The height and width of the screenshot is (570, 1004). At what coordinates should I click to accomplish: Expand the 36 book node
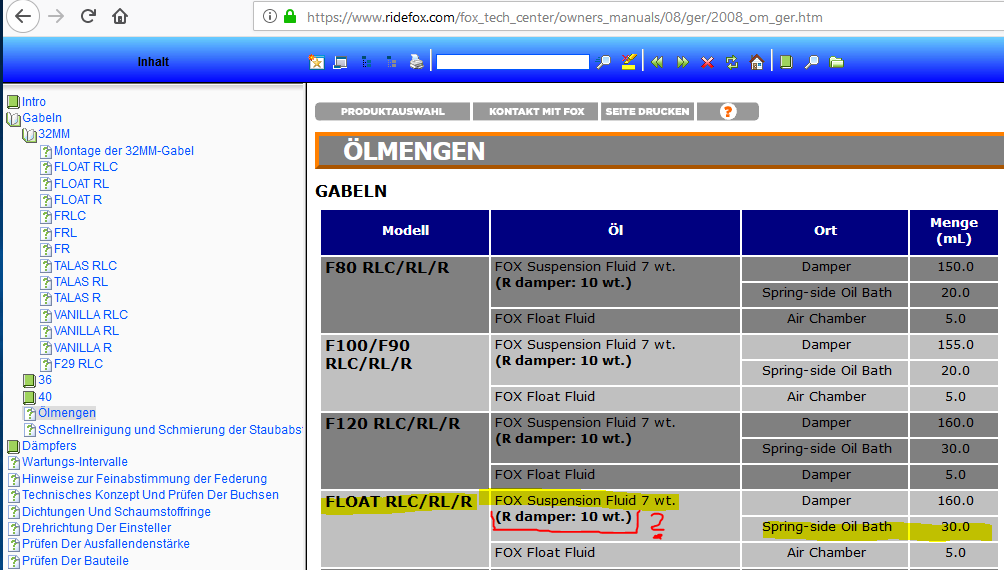(29, 380)
